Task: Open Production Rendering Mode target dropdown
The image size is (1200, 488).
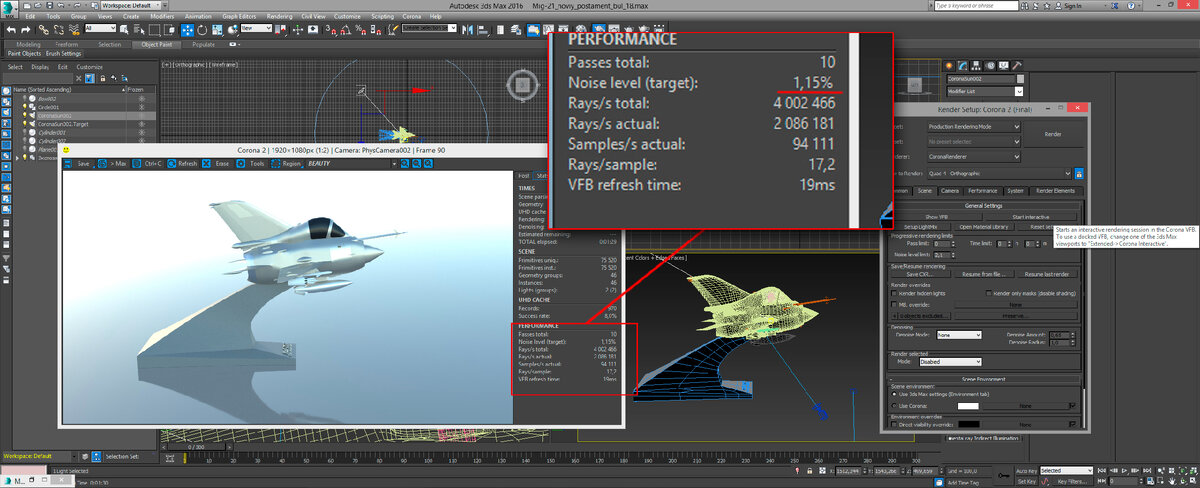Action: [x=974, y=126]
